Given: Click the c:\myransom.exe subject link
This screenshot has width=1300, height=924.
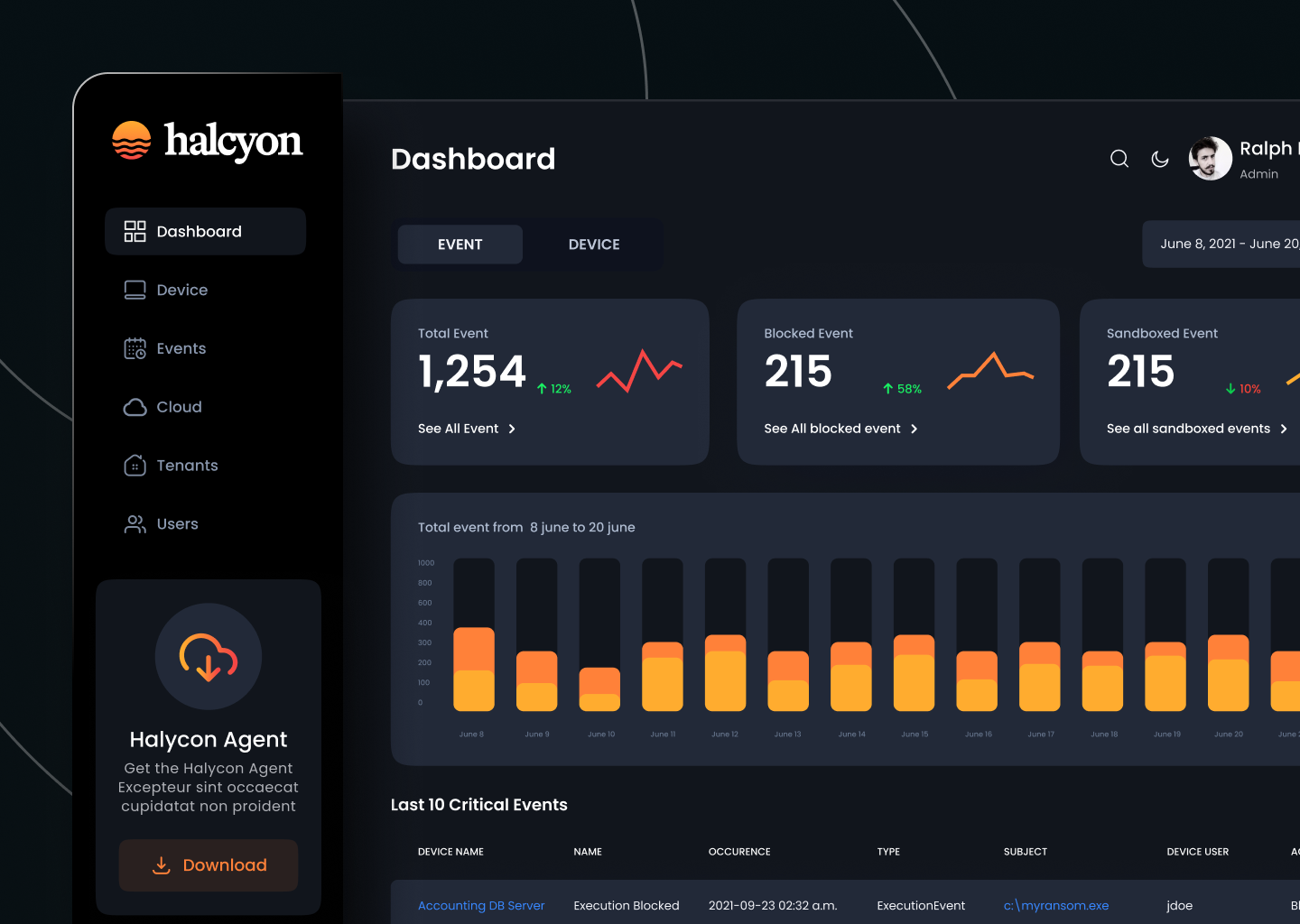Looking at the screenshot, I should (x=1055, y=905).
